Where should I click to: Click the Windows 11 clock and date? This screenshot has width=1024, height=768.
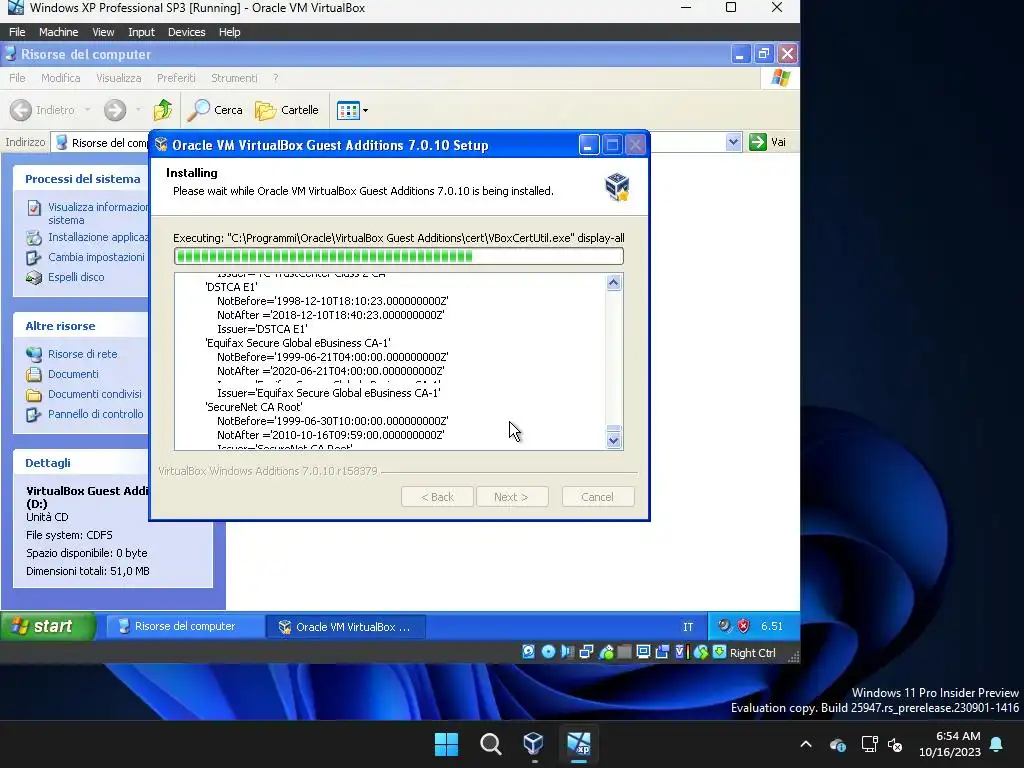point(950,744)
